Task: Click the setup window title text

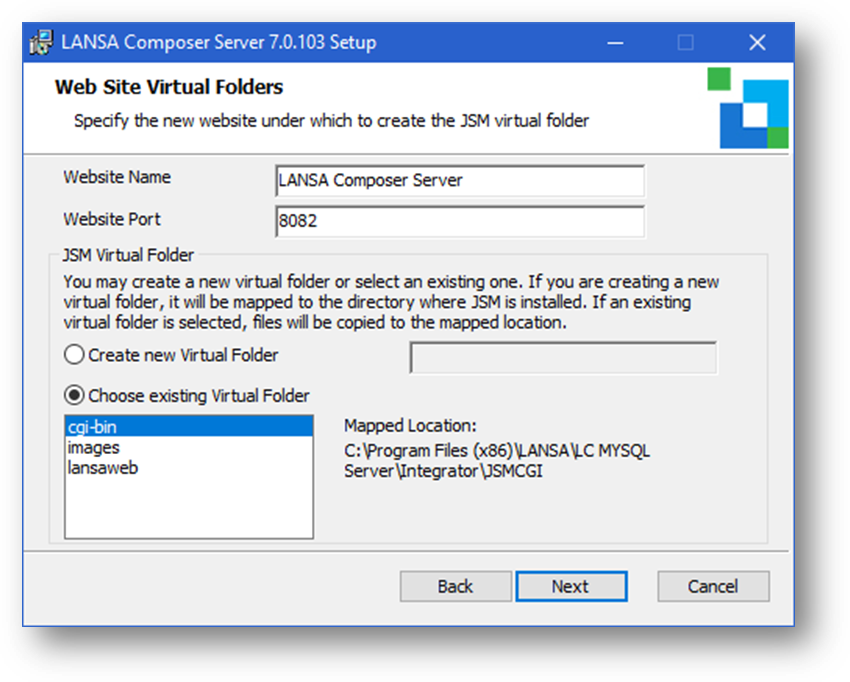Action: tap(218, 43)
